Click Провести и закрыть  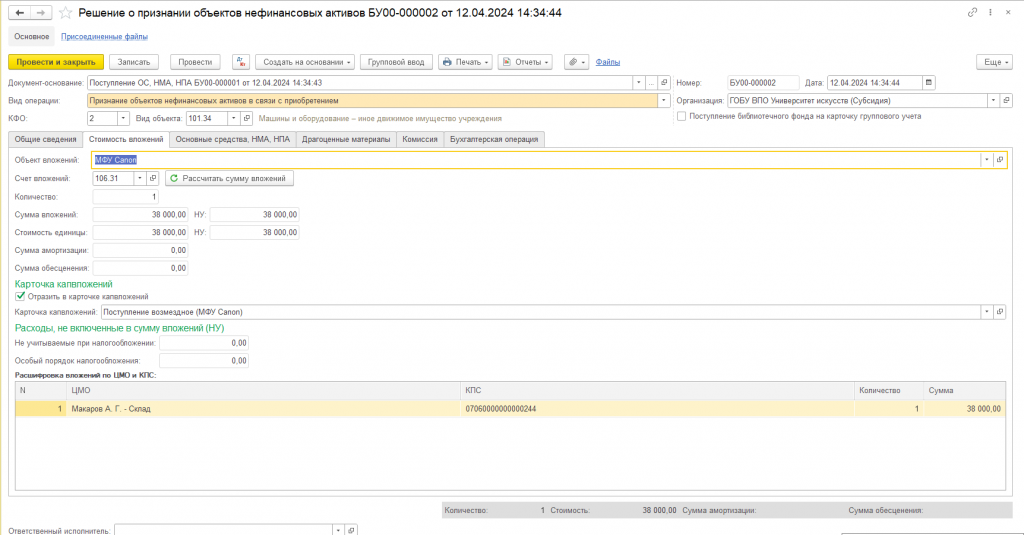click(56, 62)
